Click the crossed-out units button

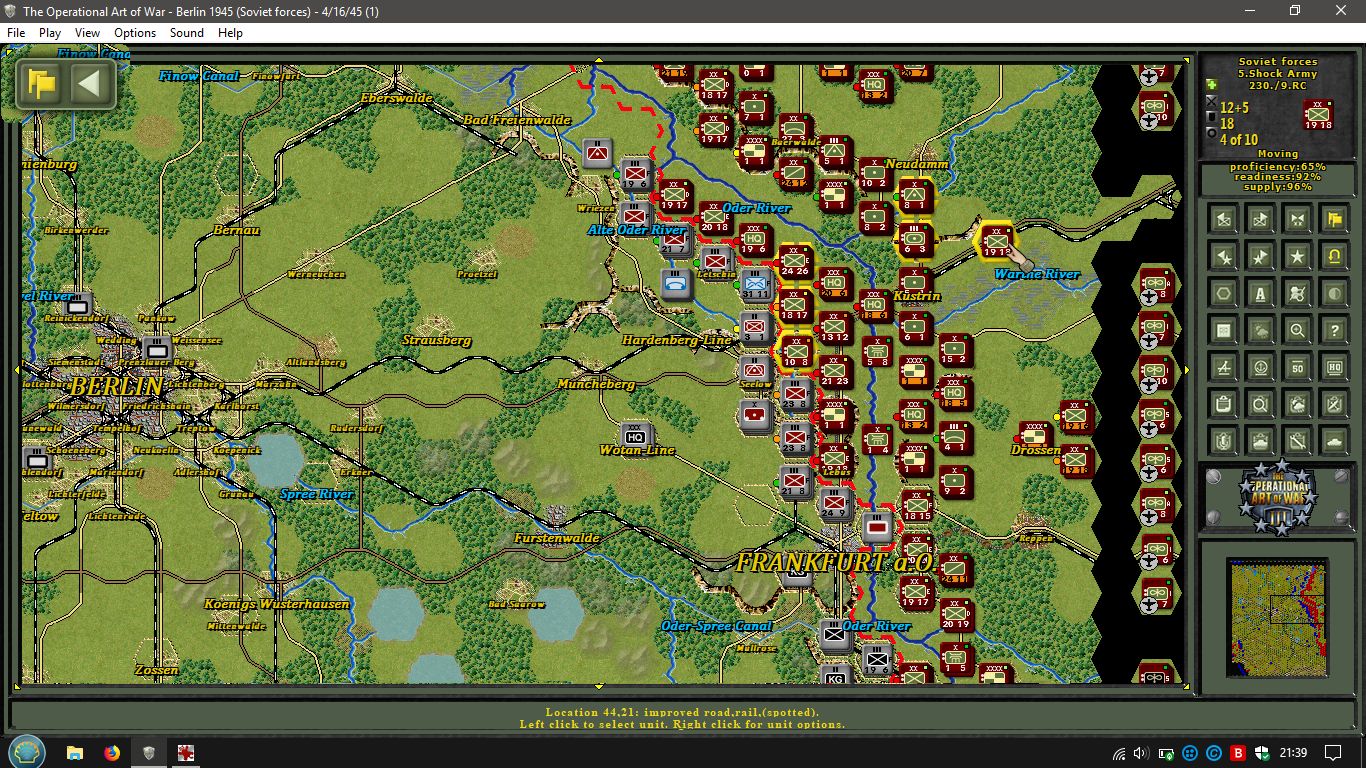click(1298, 293)
